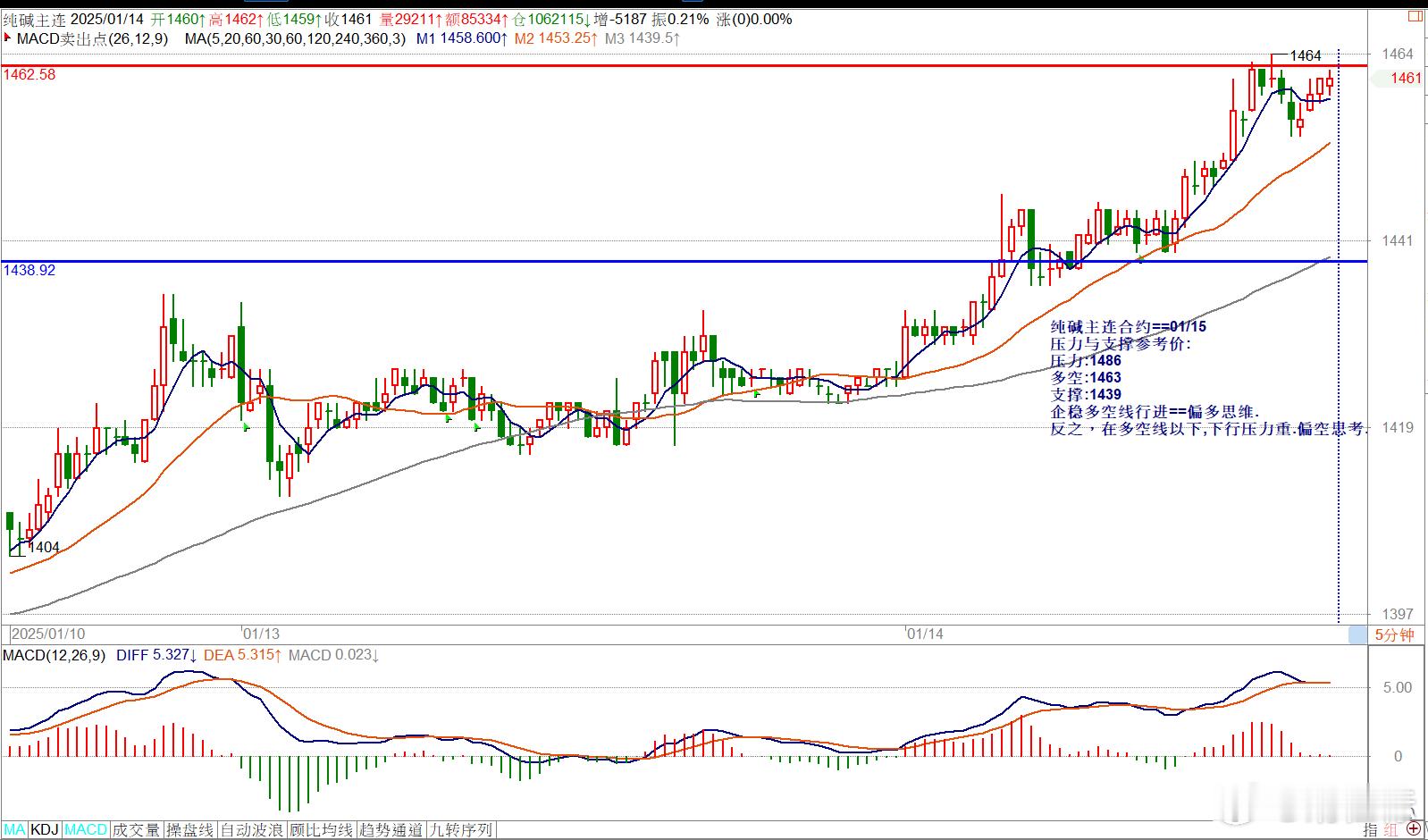Image resolution: width=1428 pixels, height=840 pixels.
Task: Click the circled plus icon at bottom right
Action: [1413, 830]
